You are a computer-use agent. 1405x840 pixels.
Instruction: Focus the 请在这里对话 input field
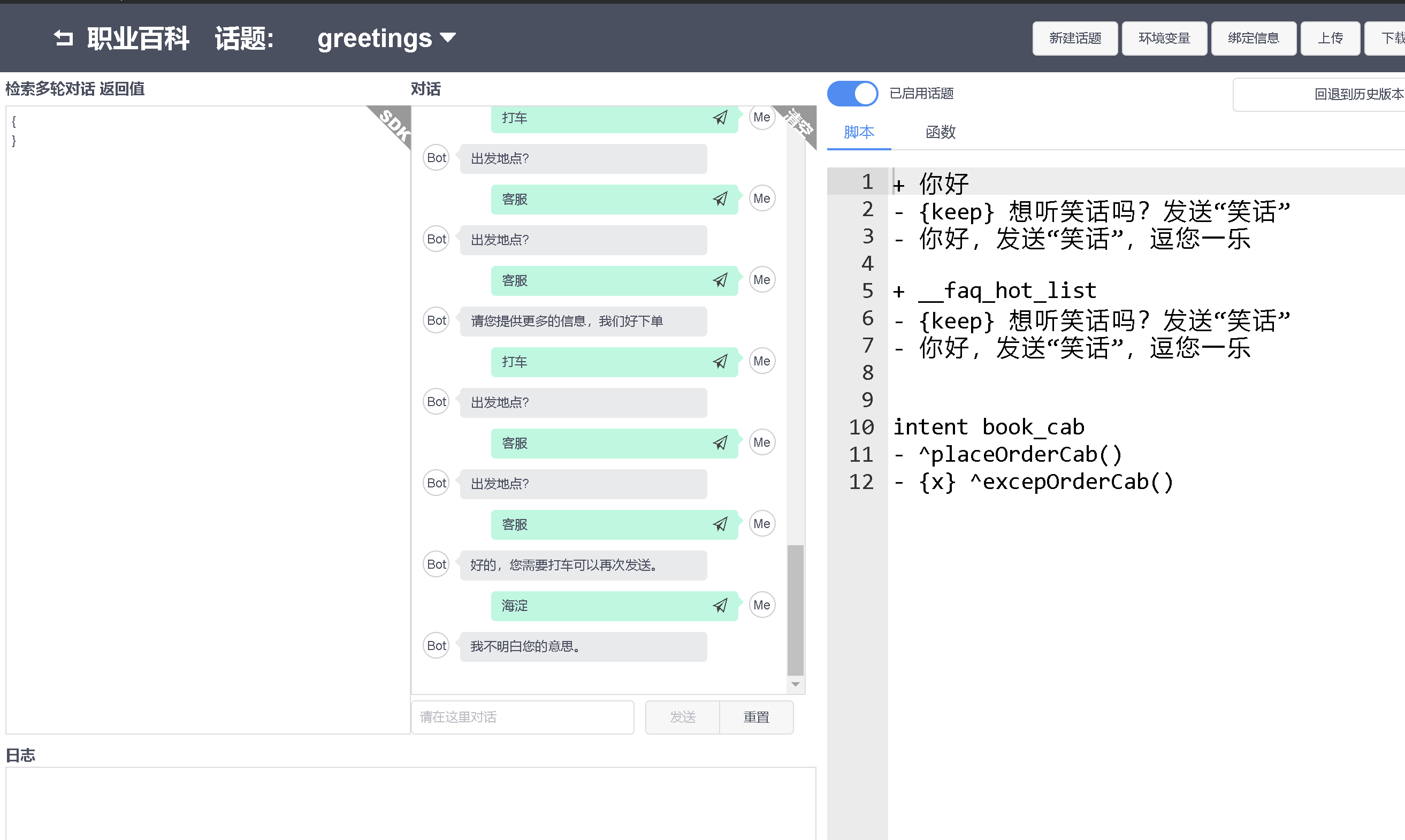coord(522,717)
